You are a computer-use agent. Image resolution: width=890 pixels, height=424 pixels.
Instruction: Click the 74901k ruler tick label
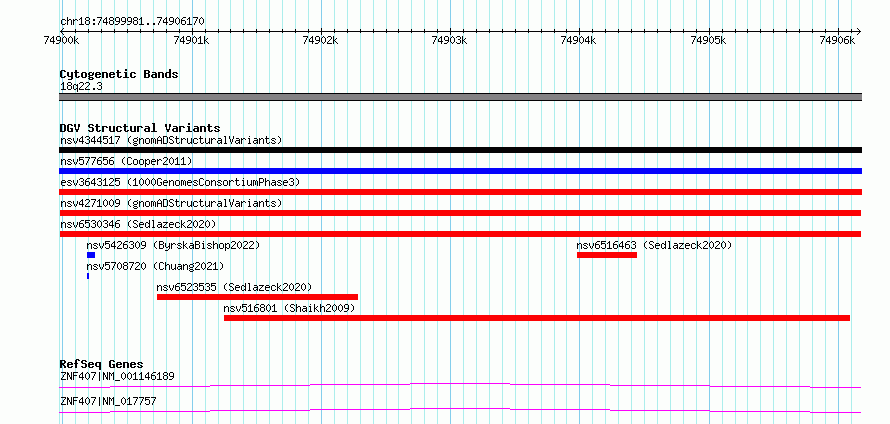(192, 40)
